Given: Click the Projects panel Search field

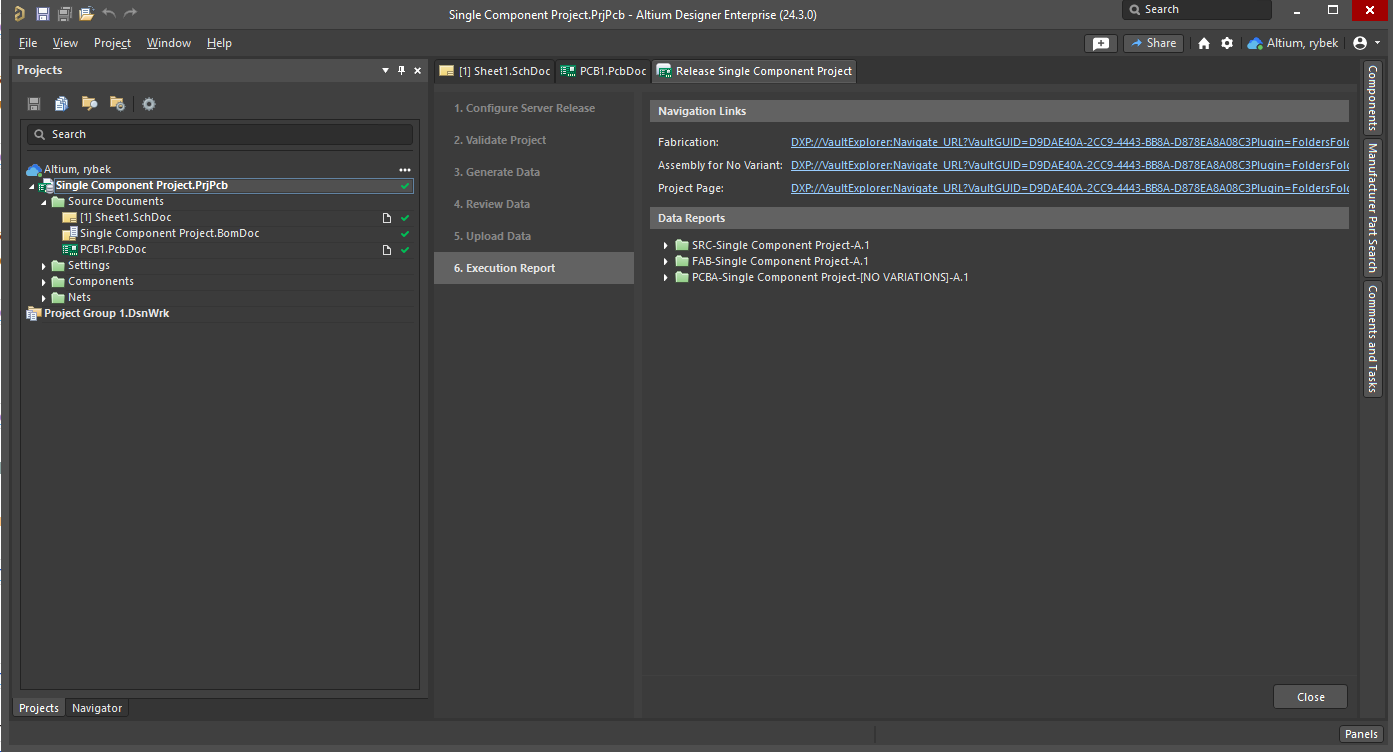Looking at the screenshot, I should (220, 134).
